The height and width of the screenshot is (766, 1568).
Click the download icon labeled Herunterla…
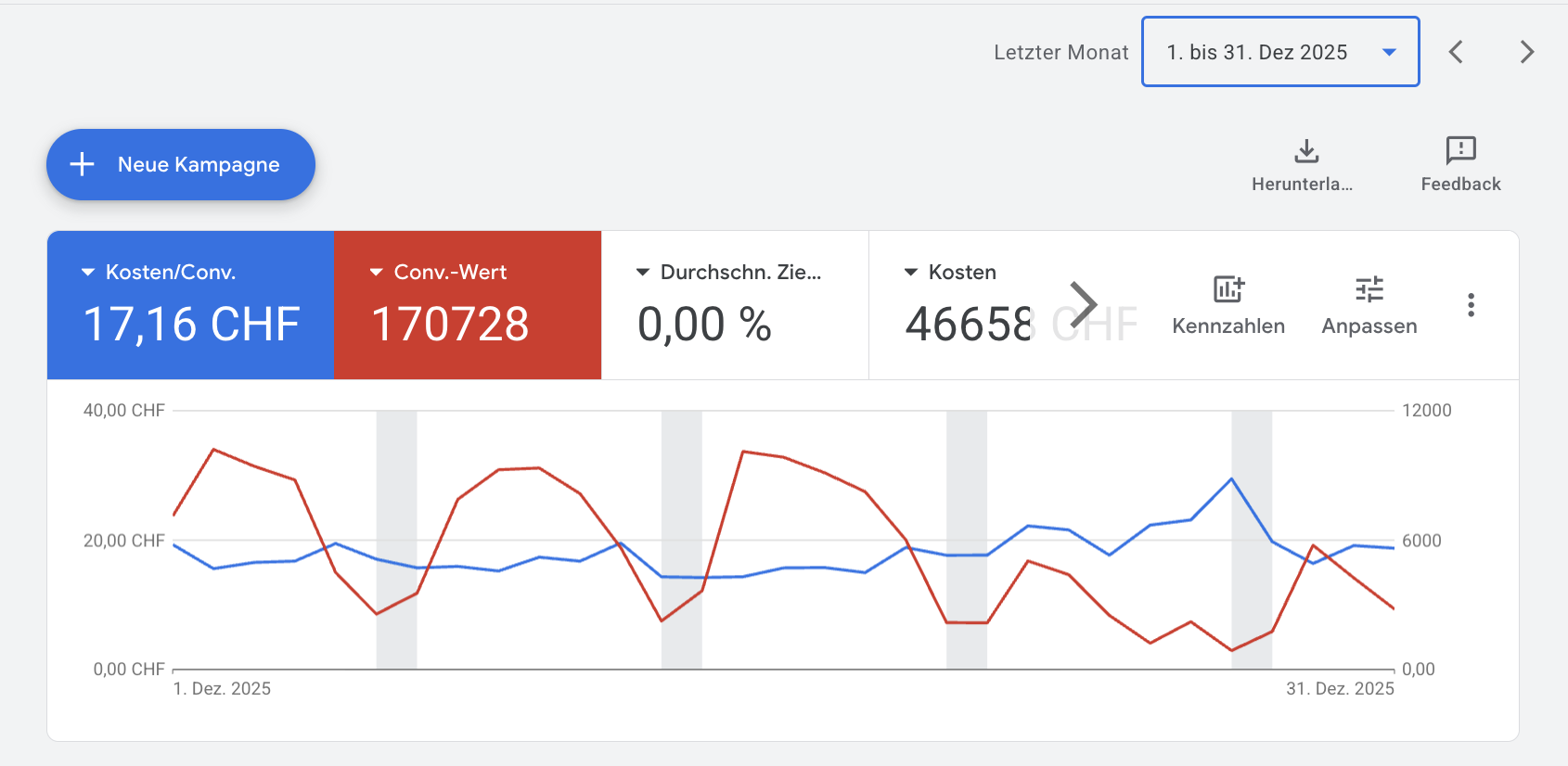point(1306,151)
